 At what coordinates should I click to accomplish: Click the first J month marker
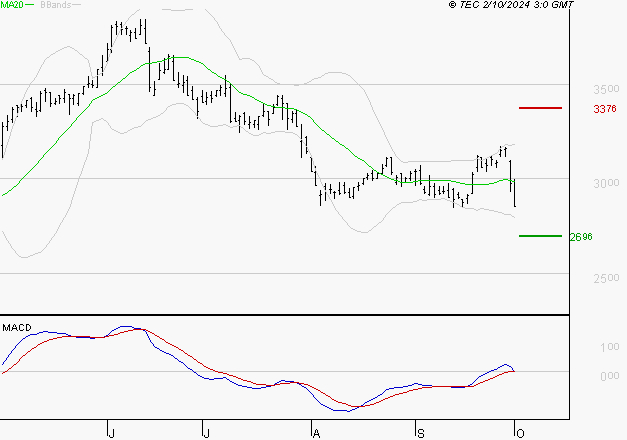(x=112, y=433)
